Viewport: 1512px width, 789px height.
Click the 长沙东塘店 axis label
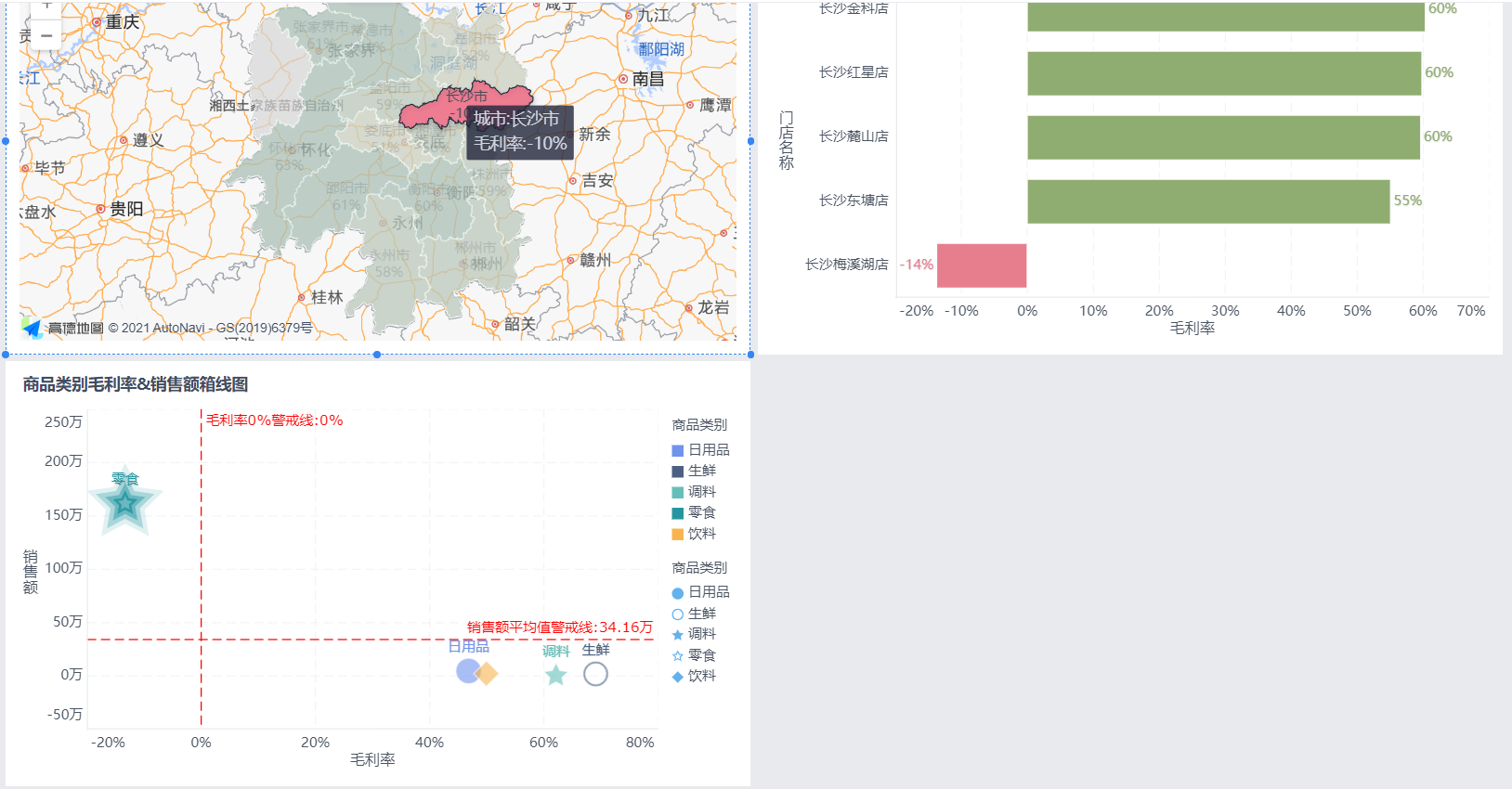click(854, 200)
